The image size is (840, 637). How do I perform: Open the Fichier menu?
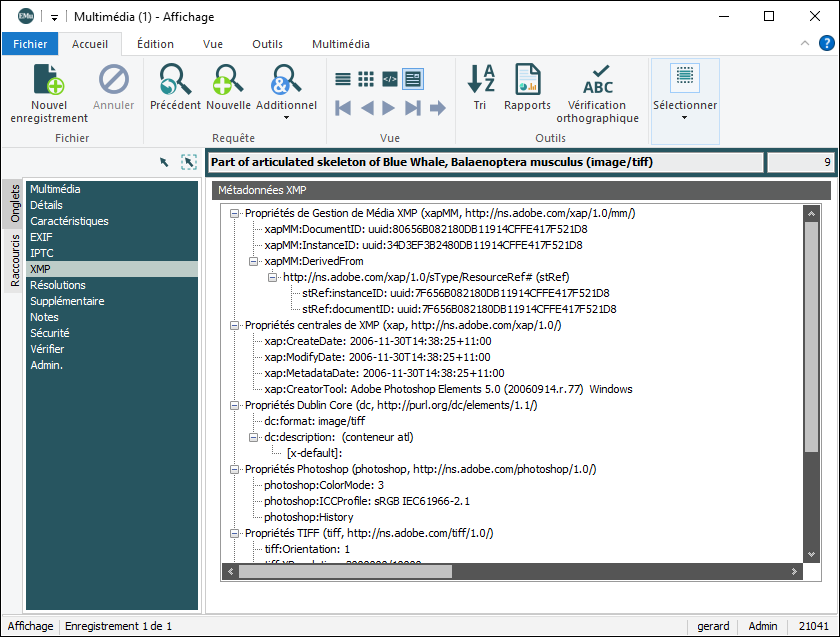[30, 44]
